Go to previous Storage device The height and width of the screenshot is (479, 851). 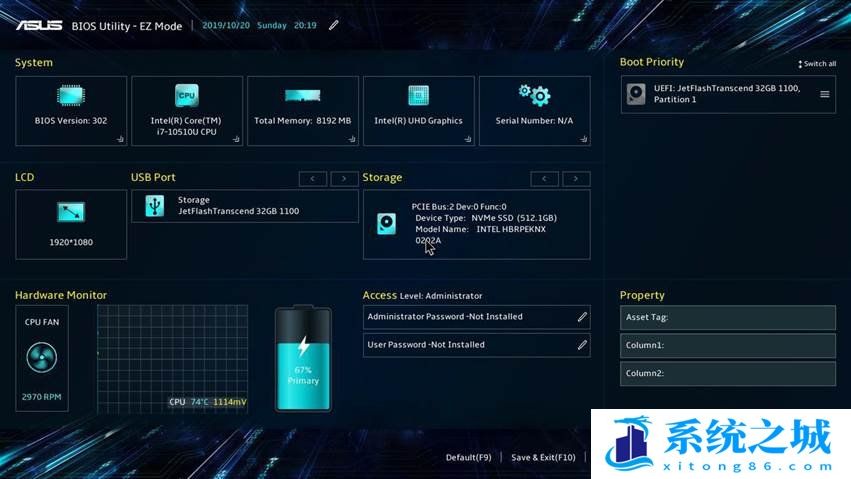pos(544,178)
